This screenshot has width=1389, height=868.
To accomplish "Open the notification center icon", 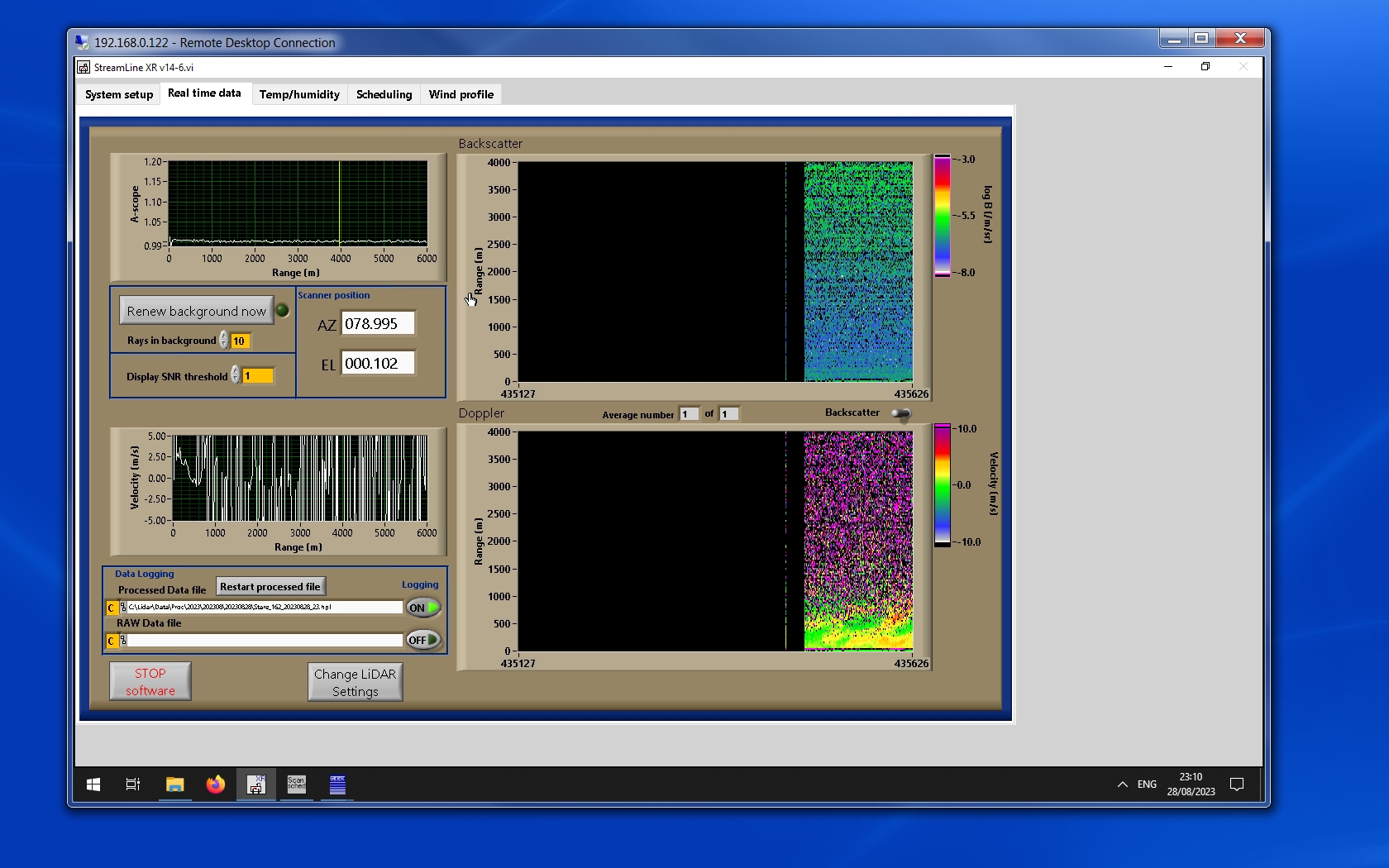I will tap(1237, 785).
